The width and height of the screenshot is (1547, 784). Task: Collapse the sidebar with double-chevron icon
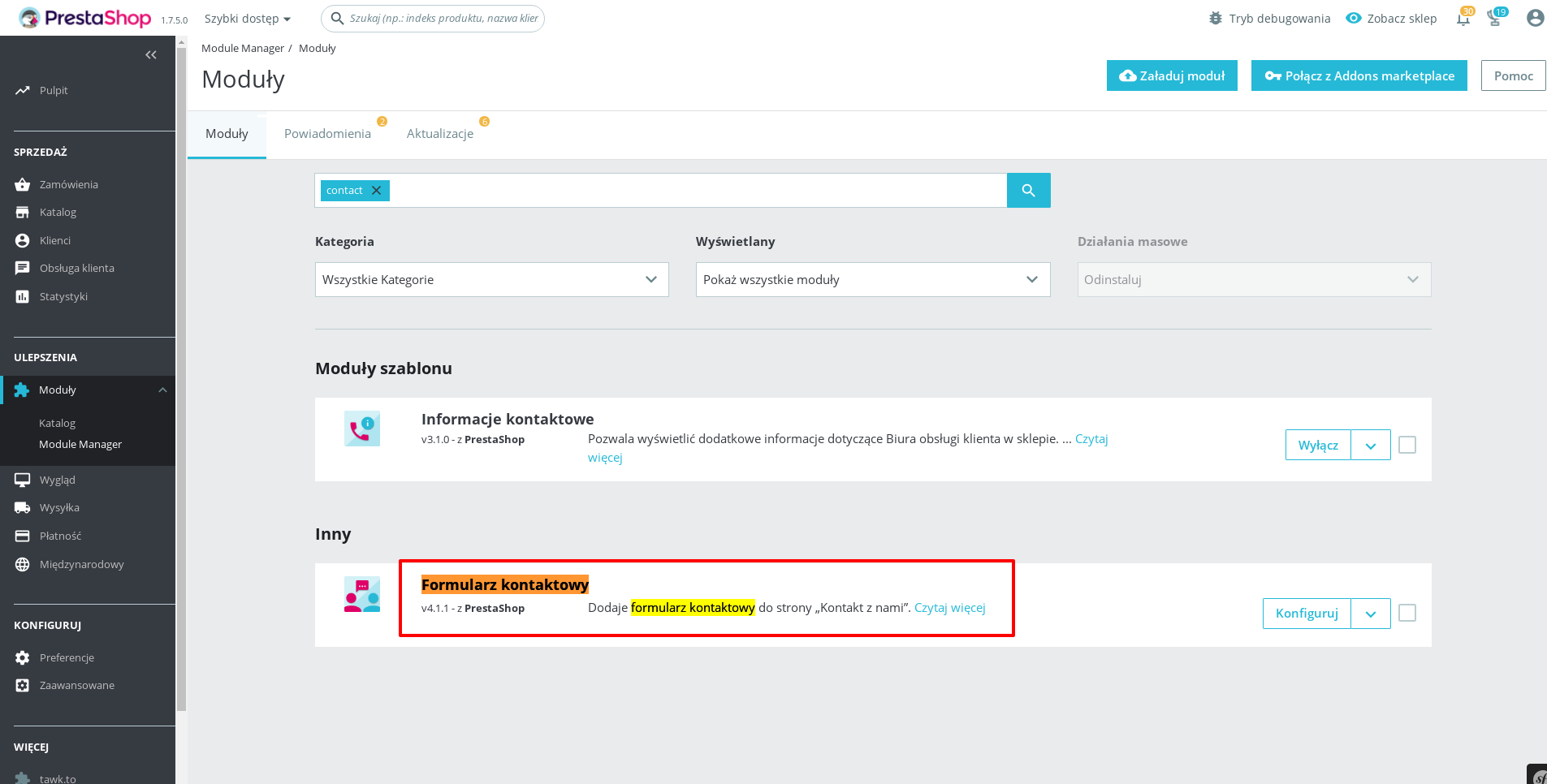pos(151,54)
